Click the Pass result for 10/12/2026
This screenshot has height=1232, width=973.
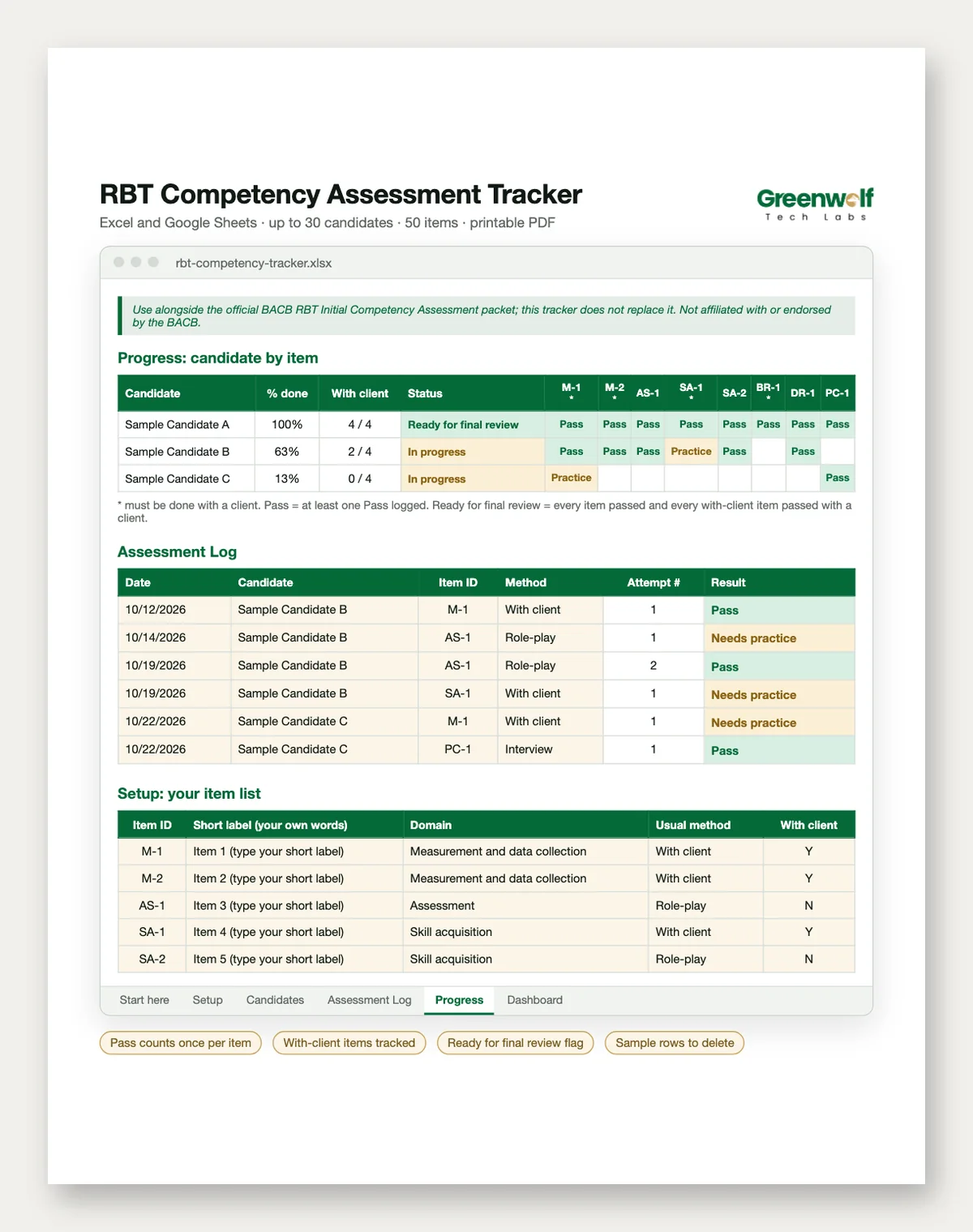click(x=779, y=610)
